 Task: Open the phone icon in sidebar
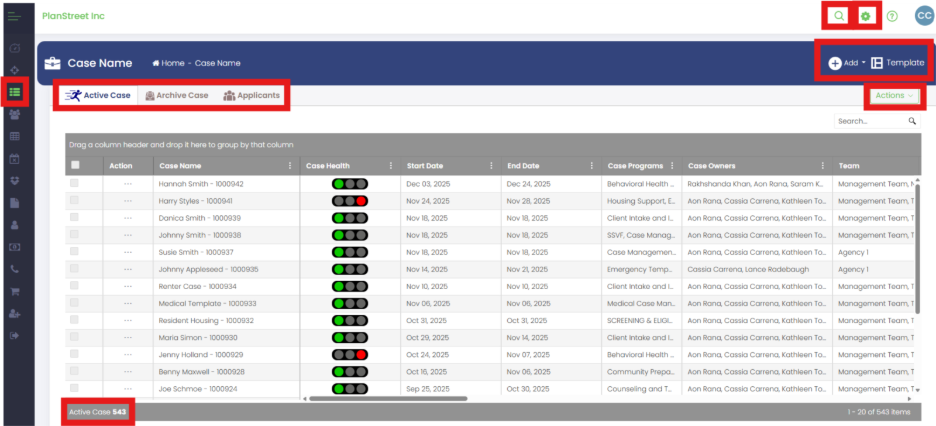pyautogui.click(x=15, y=269)
